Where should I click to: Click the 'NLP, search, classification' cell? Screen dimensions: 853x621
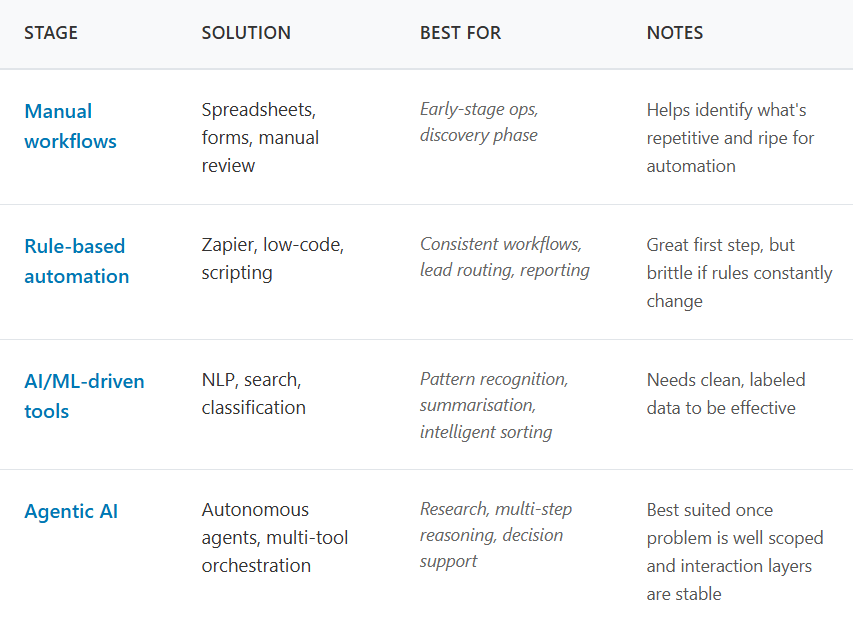pyautogui.click(x=253, y=394)
